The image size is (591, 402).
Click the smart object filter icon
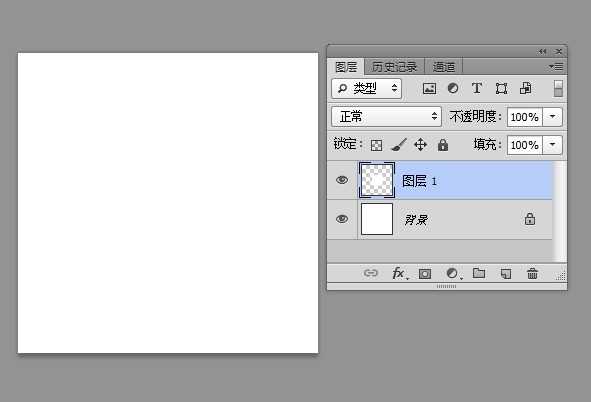pos(525,88)
